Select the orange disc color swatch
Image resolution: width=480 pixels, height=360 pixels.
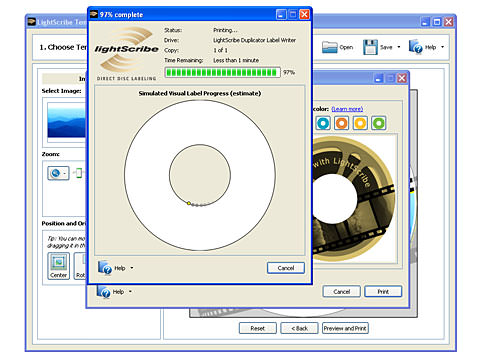point(342,123)
